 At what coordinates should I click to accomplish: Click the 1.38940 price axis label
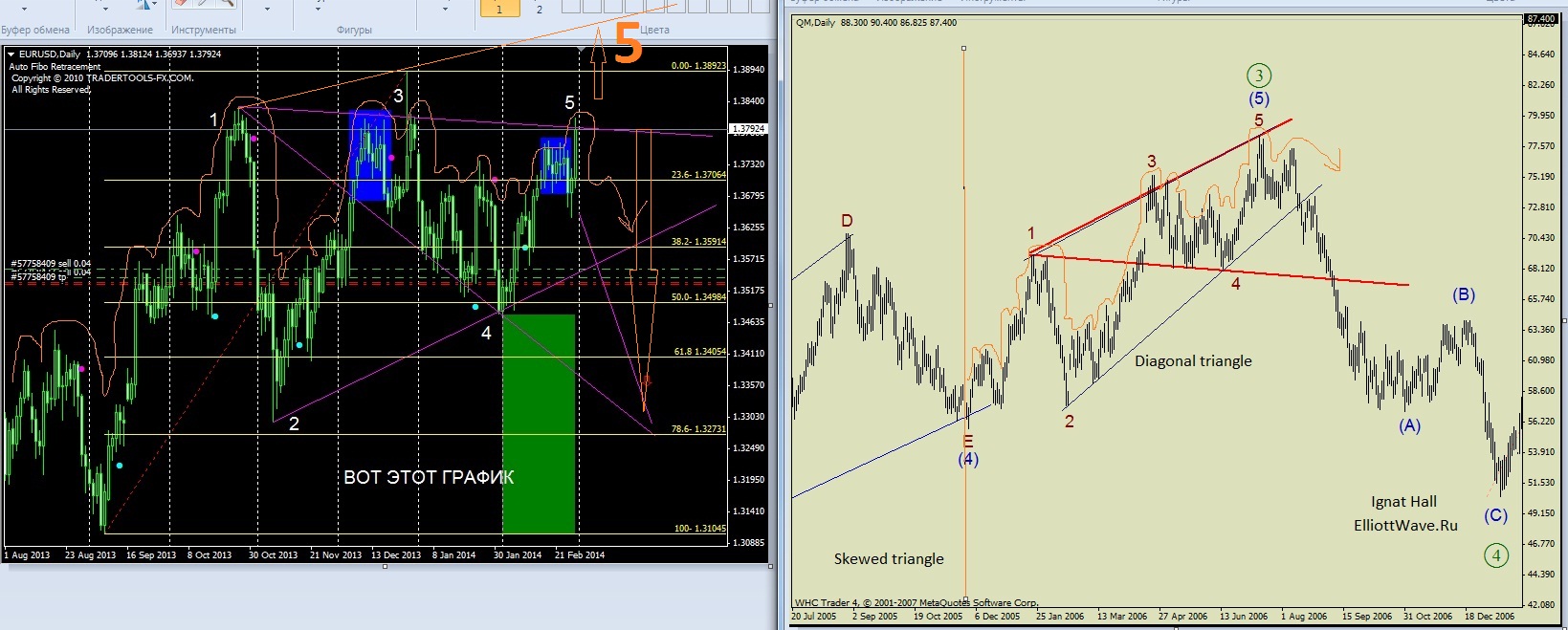(x=748, y=70)
